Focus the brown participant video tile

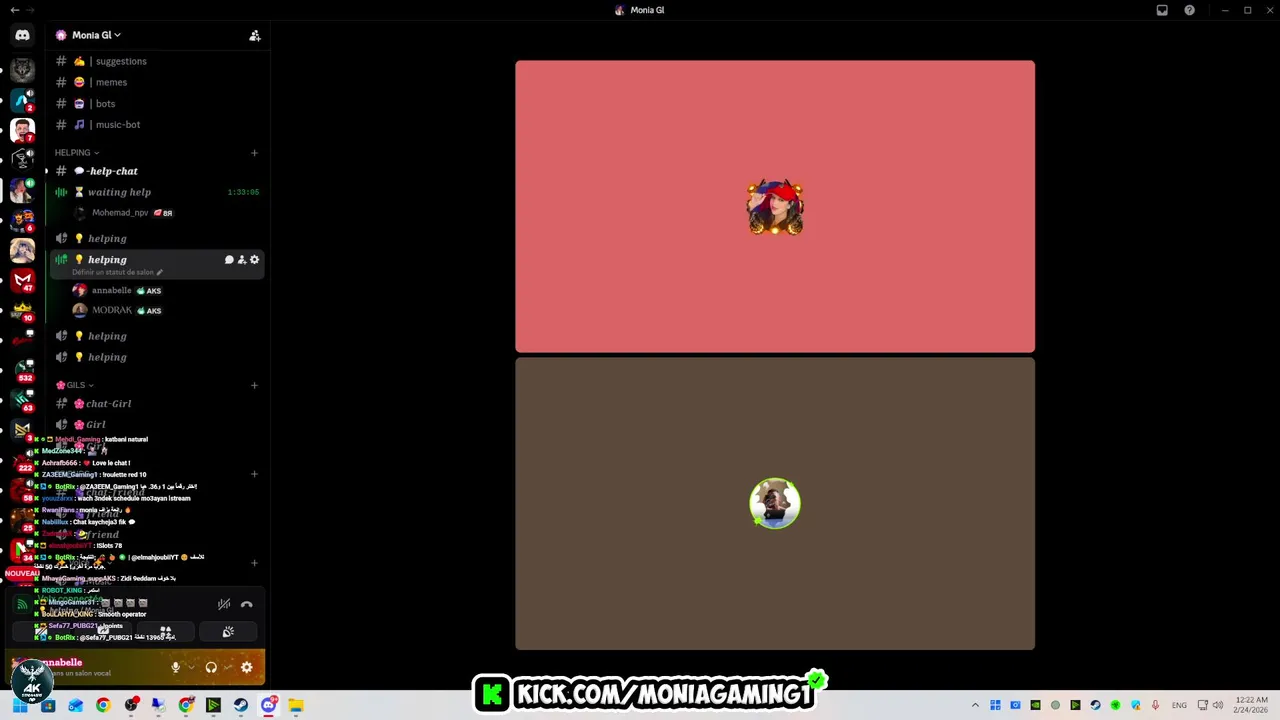click(x=775, y=504)
